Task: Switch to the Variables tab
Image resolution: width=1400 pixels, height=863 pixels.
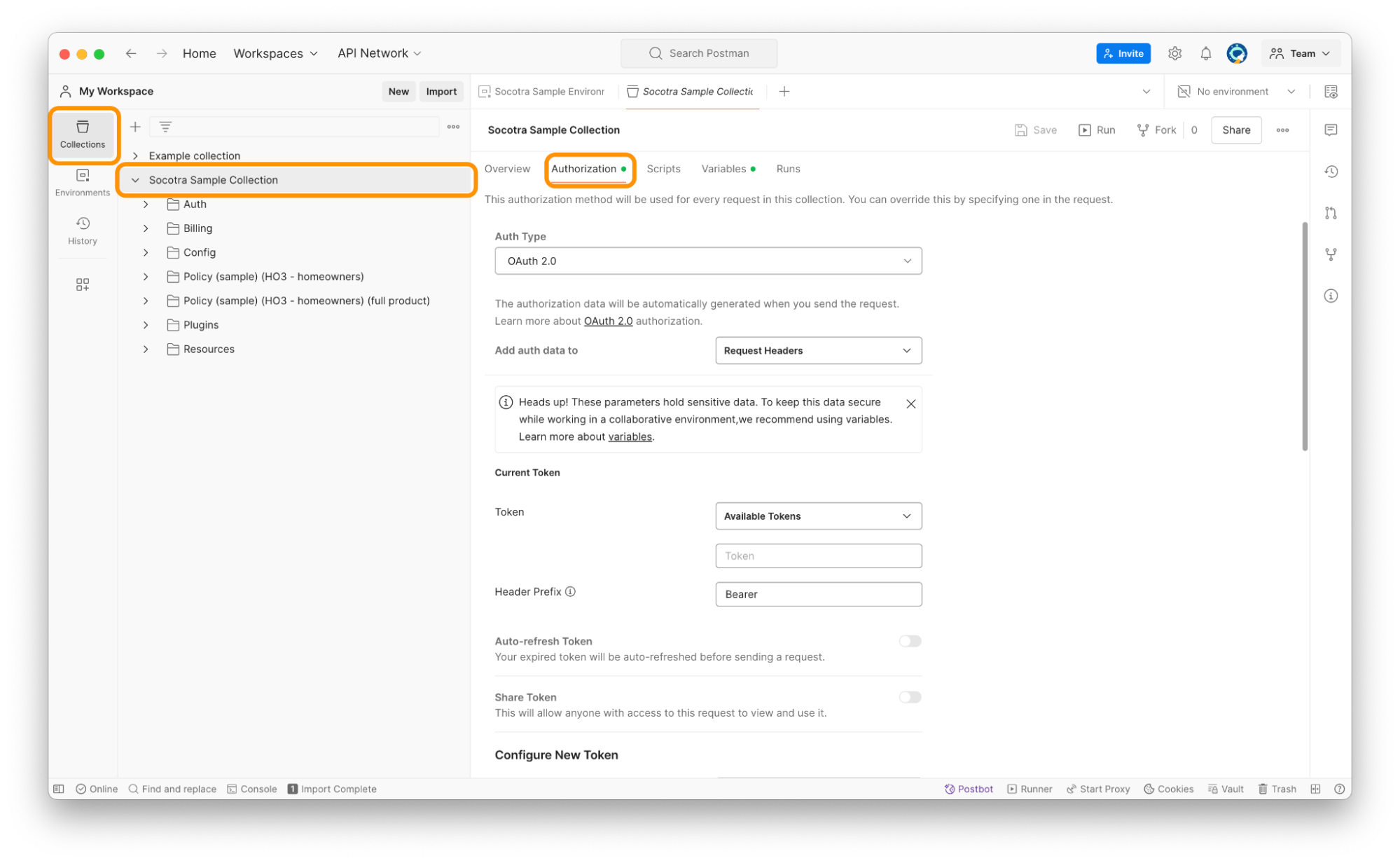Action: pos(723,169)
